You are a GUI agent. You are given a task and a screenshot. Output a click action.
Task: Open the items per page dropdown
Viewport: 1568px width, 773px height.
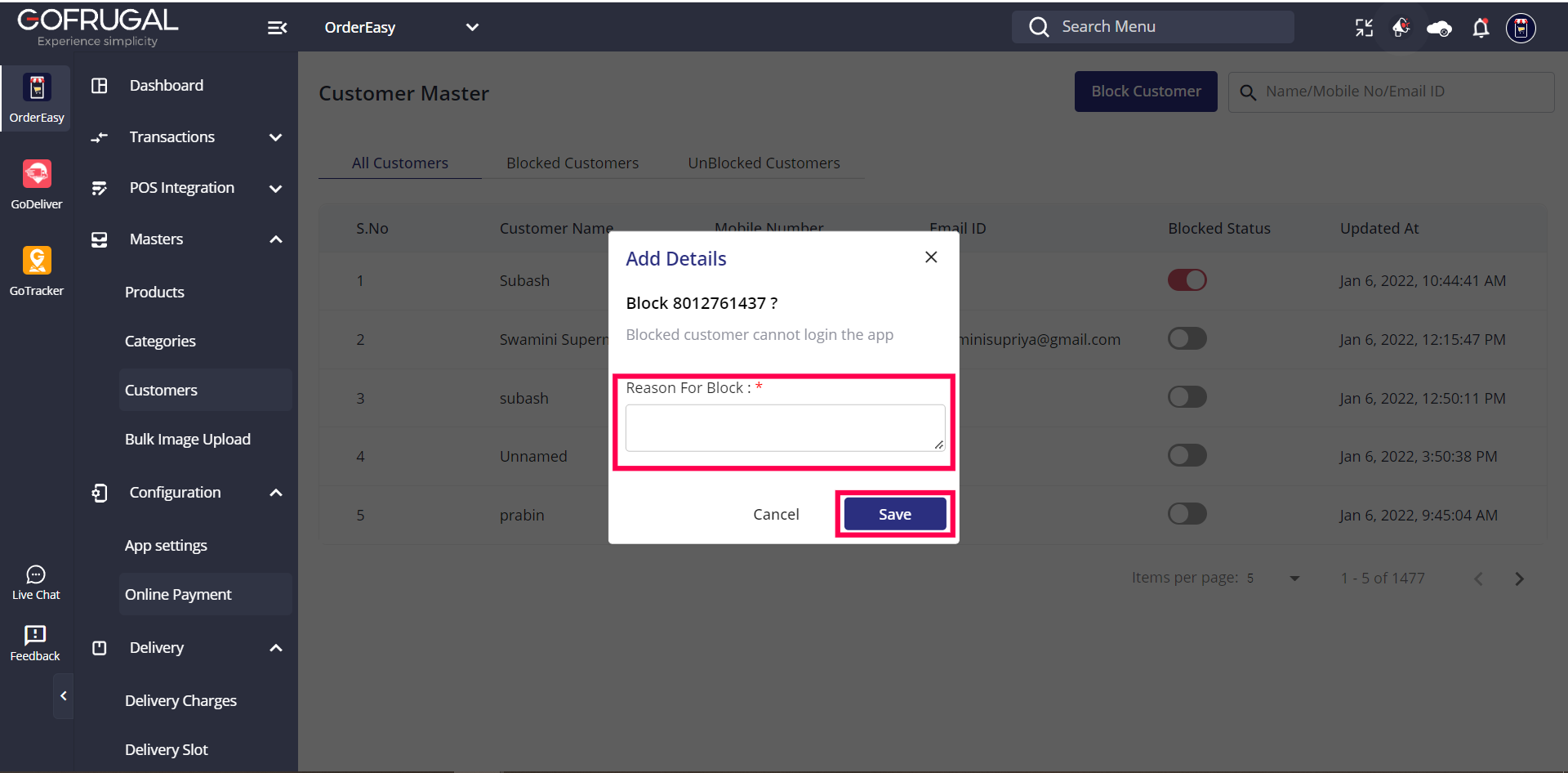(1294, 579)
